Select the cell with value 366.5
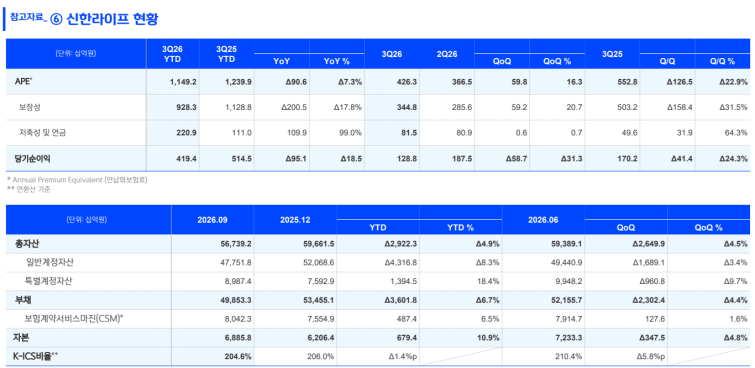755x368 pixels. click(462, 82)
